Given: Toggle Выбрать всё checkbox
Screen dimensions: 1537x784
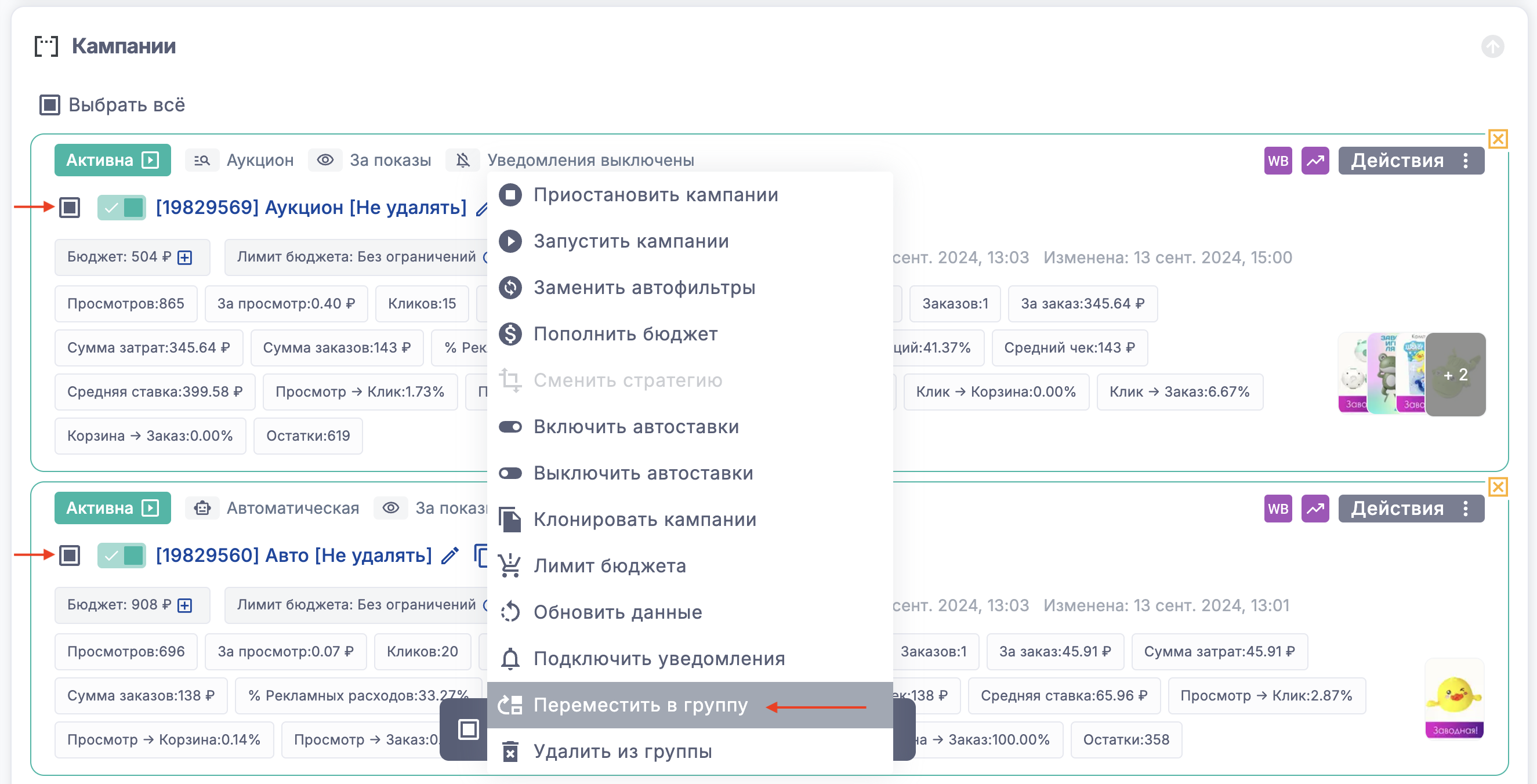Looking at the screenshot, I should (x=49, y=105).
